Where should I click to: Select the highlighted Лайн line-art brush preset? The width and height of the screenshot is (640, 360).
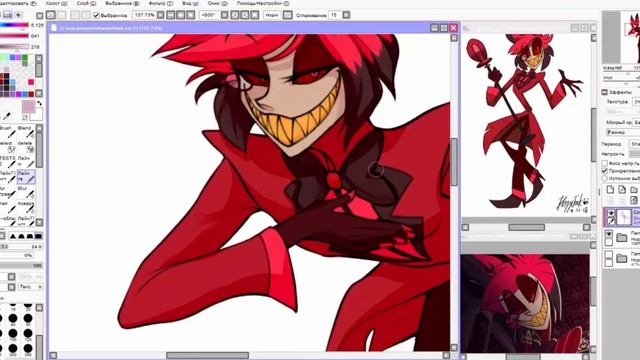tap(26, 178)
